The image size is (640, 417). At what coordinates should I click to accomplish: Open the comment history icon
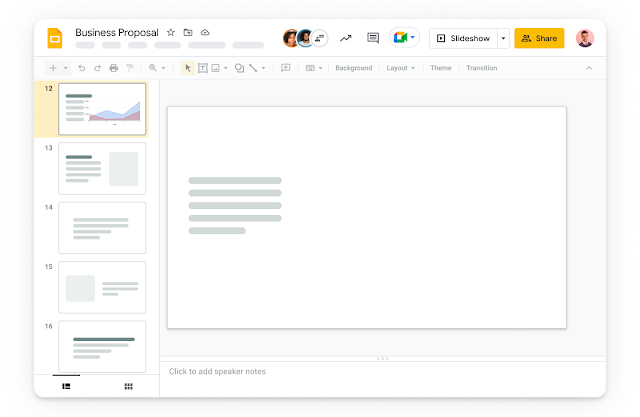tap(373, 38)
